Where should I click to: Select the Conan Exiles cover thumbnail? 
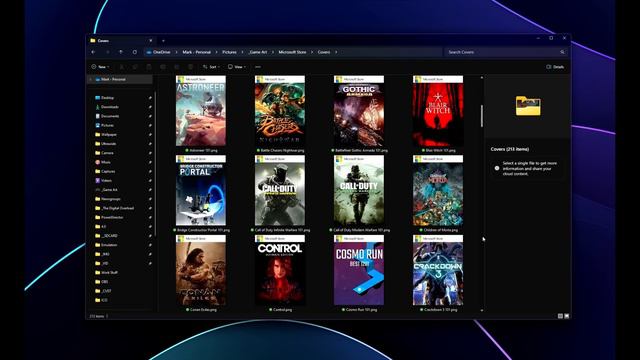pos(201,270)
